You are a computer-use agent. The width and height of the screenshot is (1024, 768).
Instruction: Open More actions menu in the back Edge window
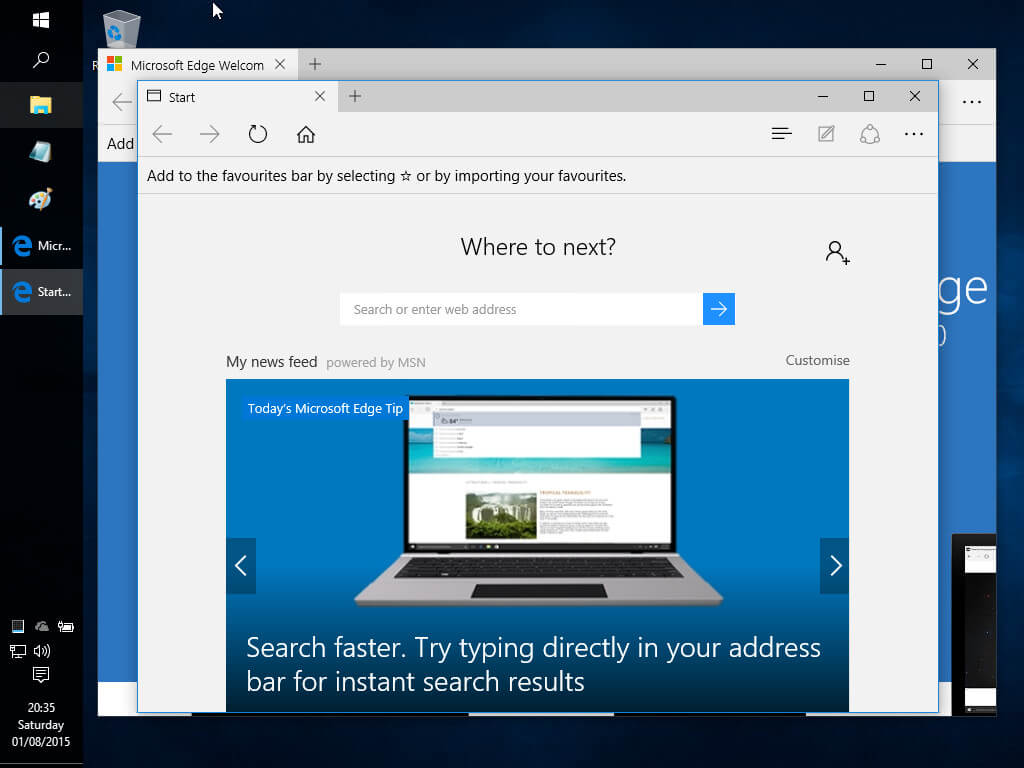point(972,102)
